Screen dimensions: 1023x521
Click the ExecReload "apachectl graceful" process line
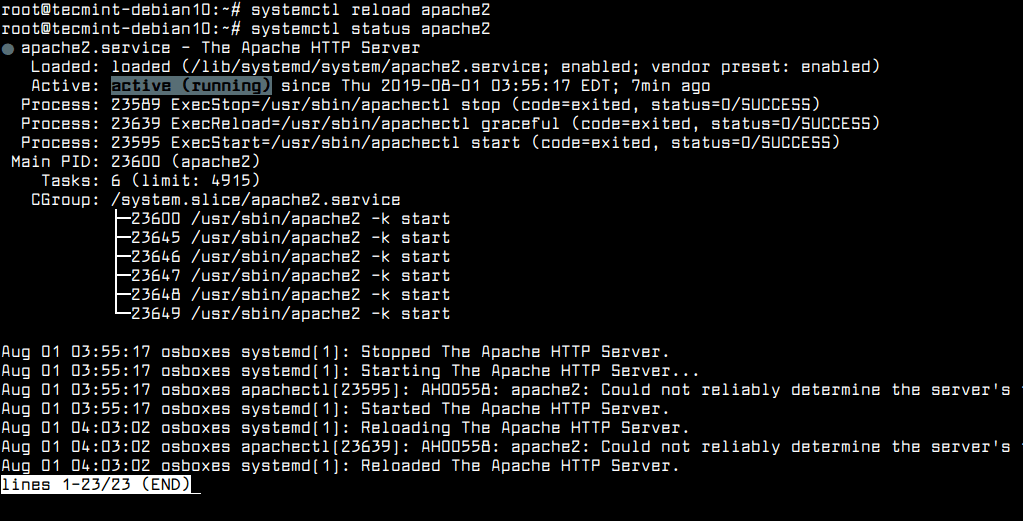pos(450,124)
